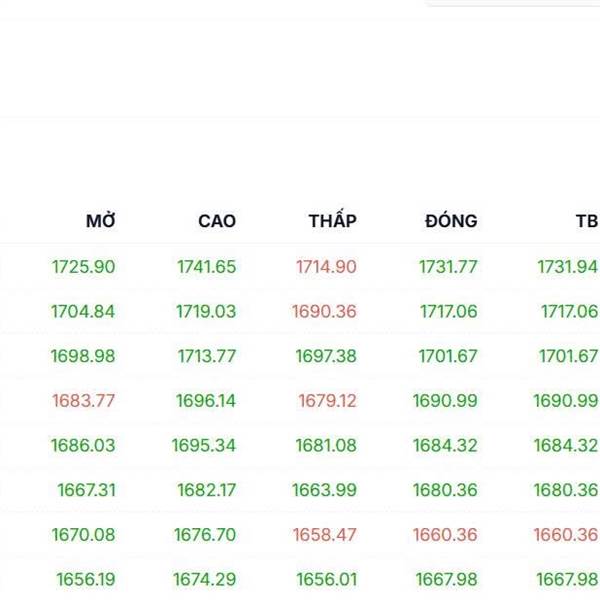Click the CAO column header
This screenshot has width=600, height=600.
pos(217,221)
